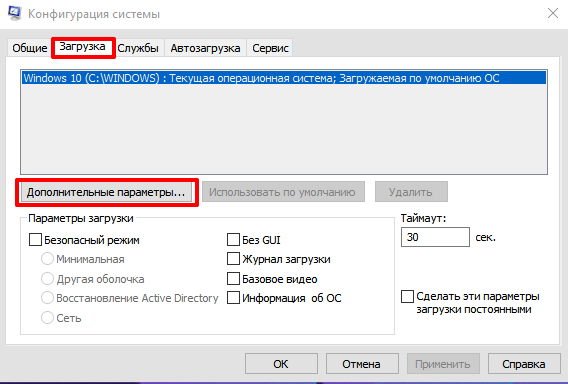
Task: Click the Отмена button
Action: (362, 364)
